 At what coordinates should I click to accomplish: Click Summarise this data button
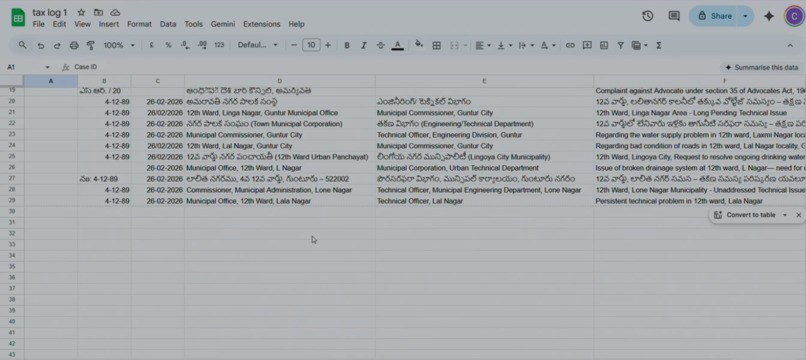click(x=761, y=67)
